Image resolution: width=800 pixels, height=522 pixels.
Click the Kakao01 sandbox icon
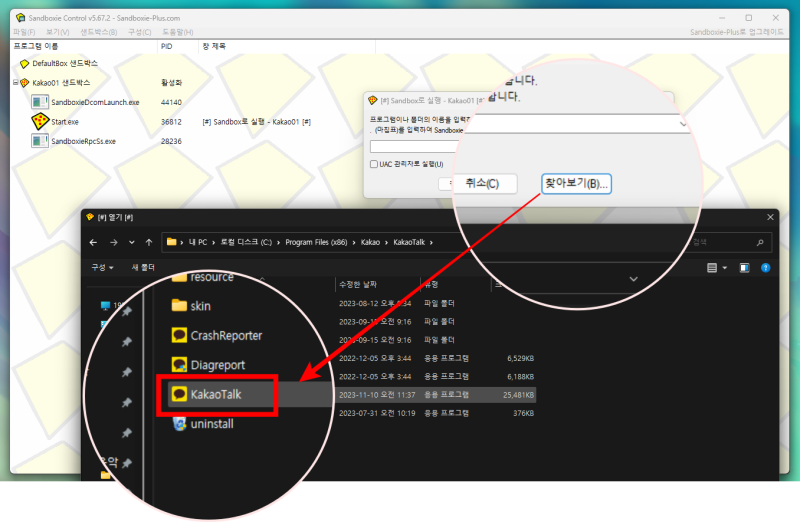[24, 83]
